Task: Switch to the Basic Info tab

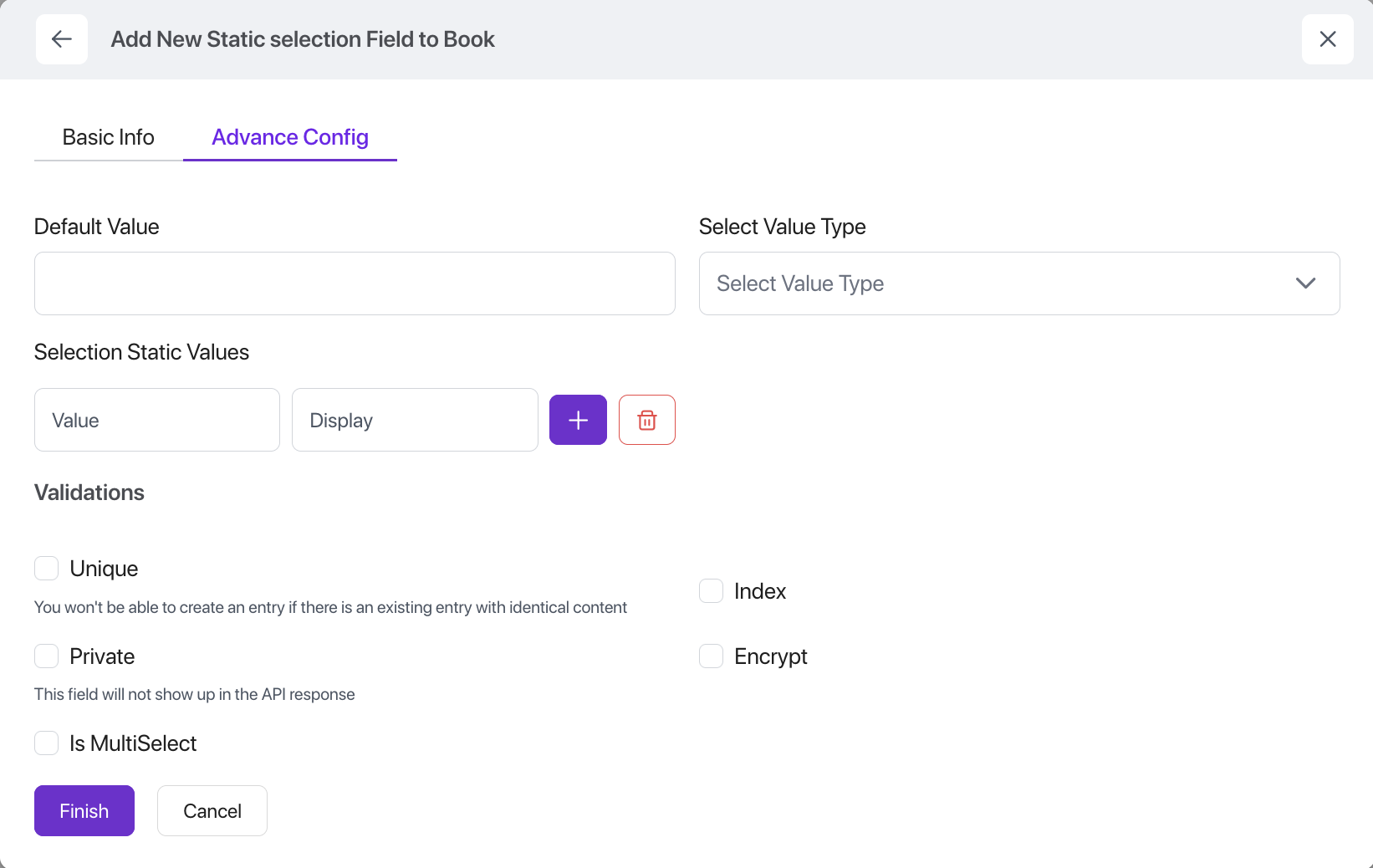Action: click(x=108, y=137)
